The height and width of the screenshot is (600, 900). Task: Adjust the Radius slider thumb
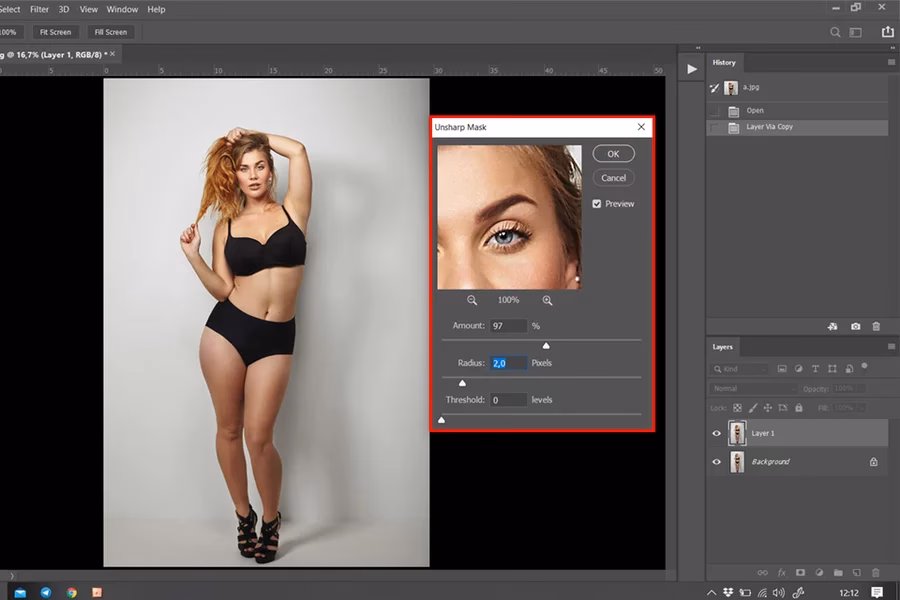point(462,381)
